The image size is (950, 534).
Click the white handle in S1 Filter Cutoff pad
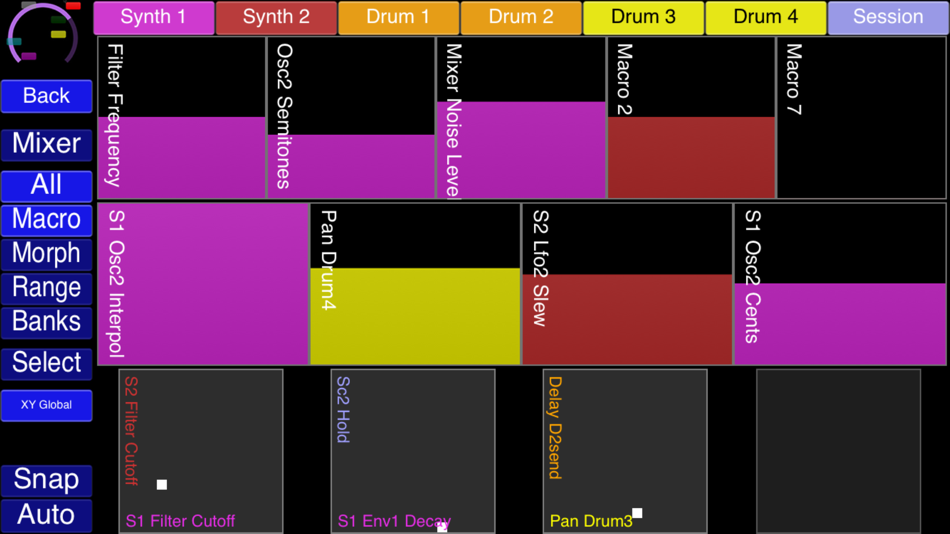(162, 484)
